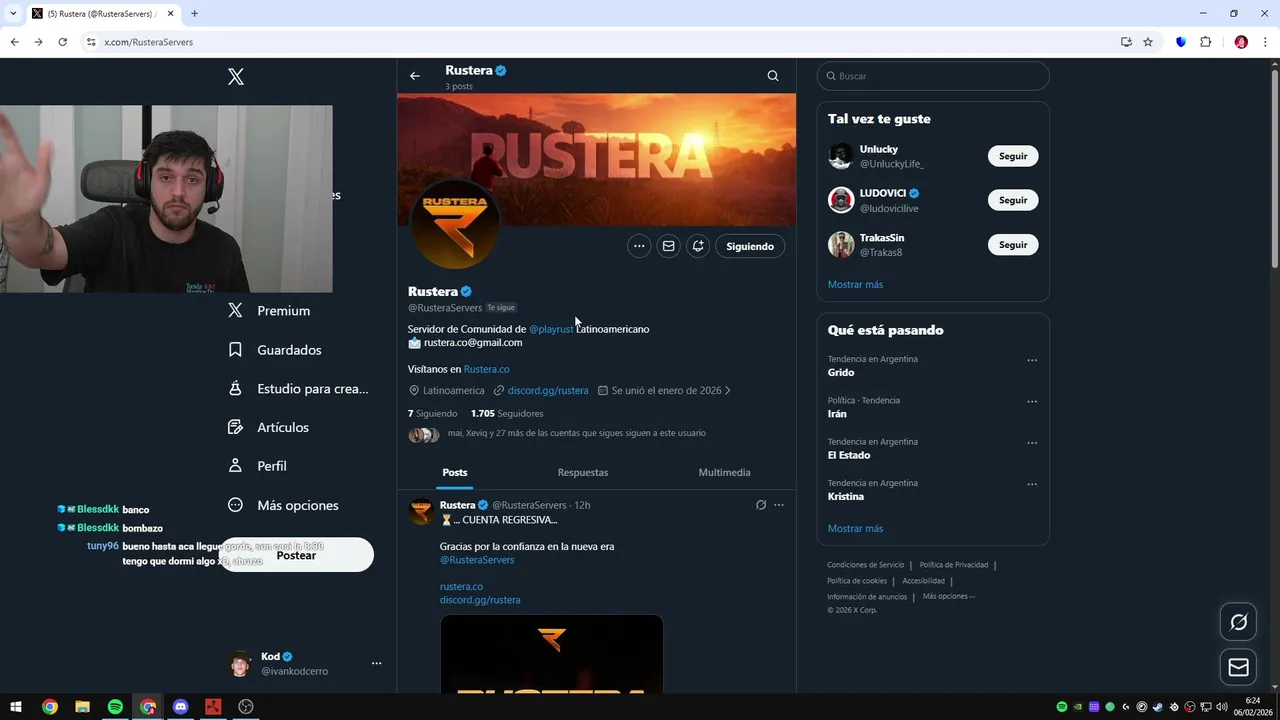Open Perfil in the sidebar
1280x720 pixels.
(257, 466)
